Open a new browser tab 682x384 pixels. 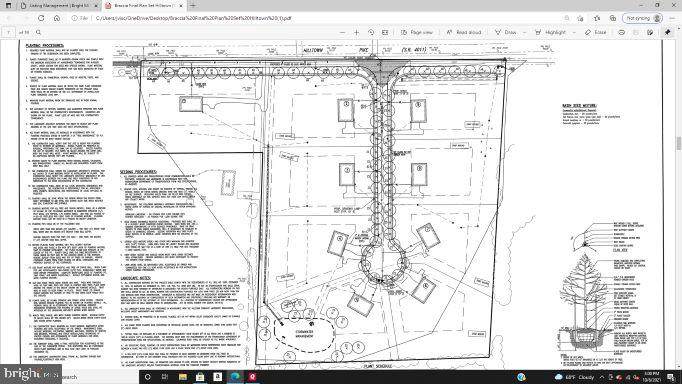pyautogui.click(x=193, y=6)
